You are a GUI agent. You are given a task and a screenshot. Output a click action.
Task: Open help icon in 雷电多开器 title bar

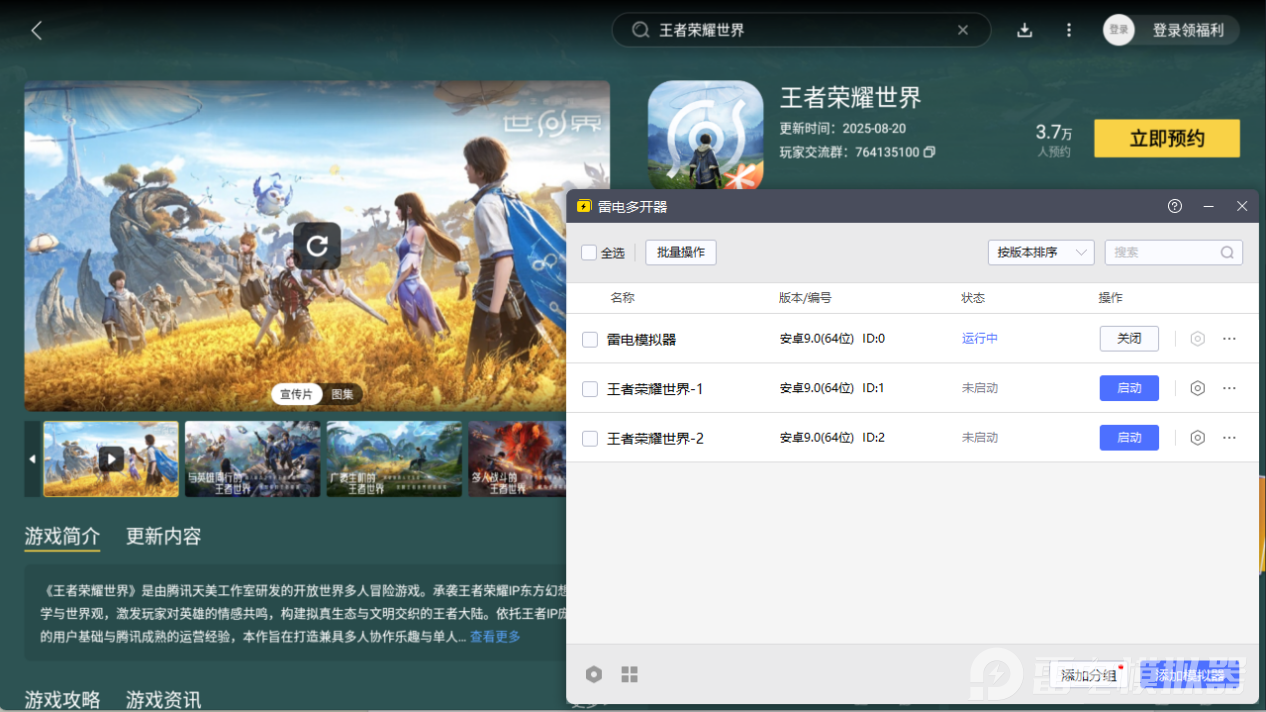[x=1175, y=206]
